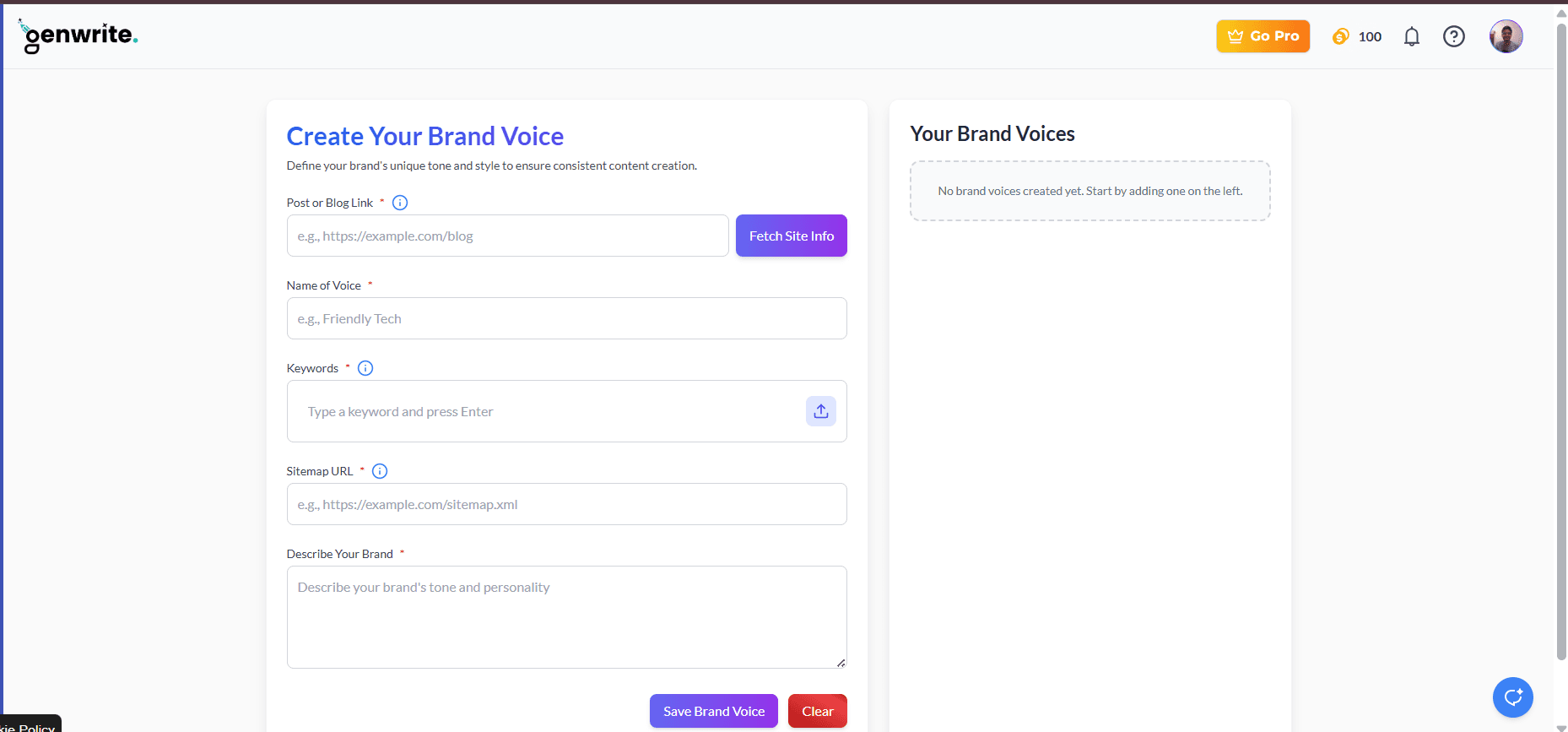Viewport: 1568px width, 732px height.
Task: Click the Describe Your Brand textarea
Action: click(566, 616)
